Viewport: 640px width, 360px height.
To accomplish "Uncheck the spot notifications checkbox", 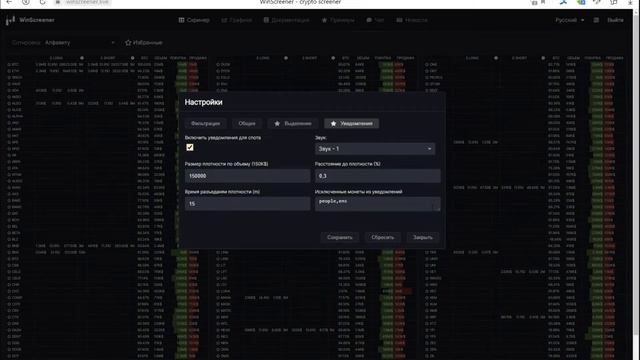I will [190, 147].
